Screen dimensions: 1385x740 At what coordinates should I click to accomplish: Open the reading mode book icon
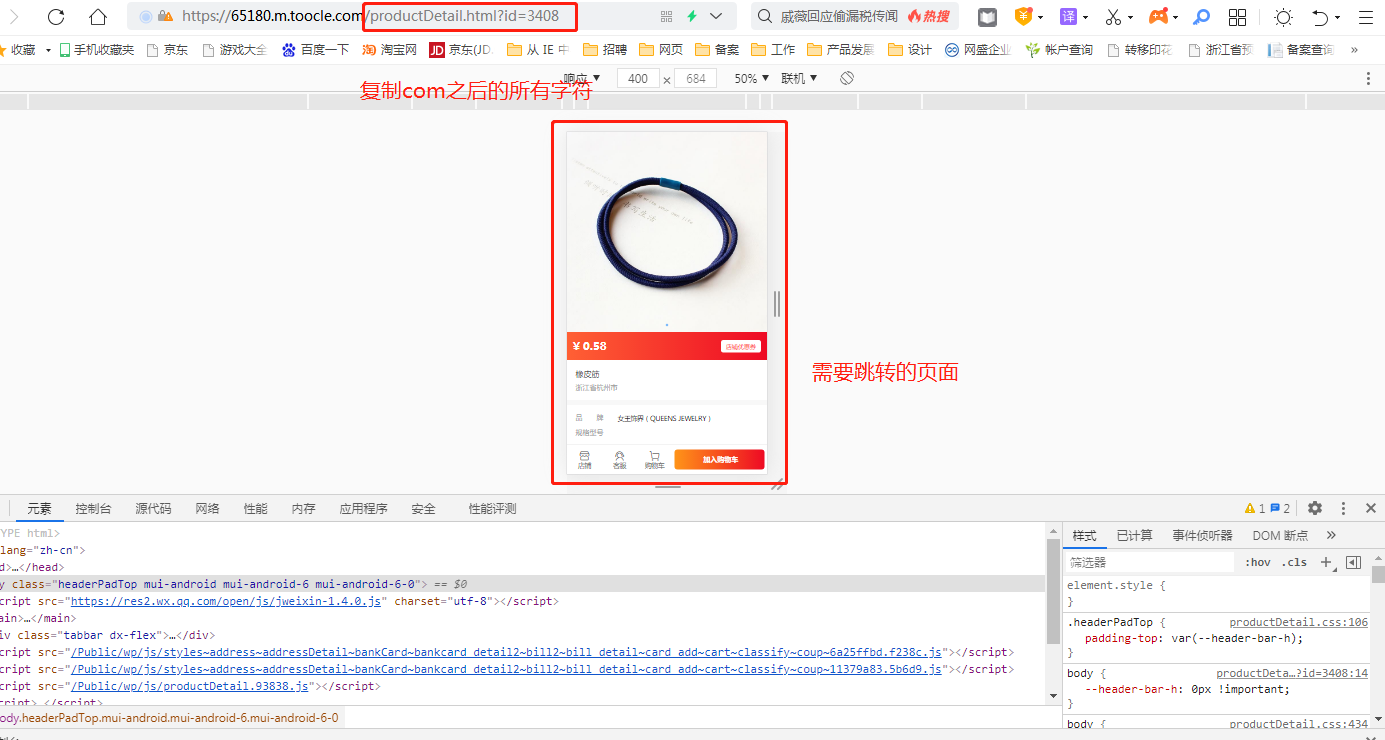(x=987, y=17)
